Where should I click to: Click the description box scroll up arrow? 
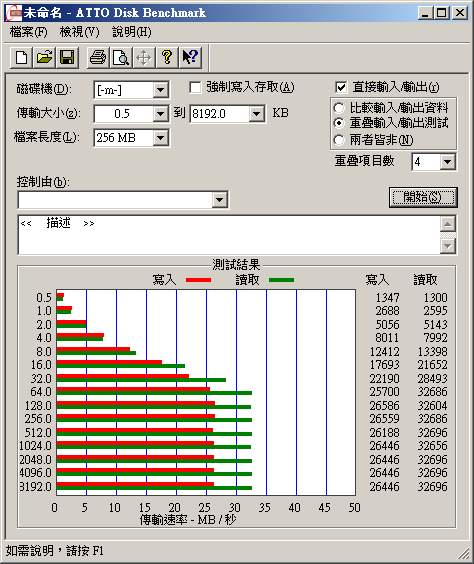coord(448,224)
